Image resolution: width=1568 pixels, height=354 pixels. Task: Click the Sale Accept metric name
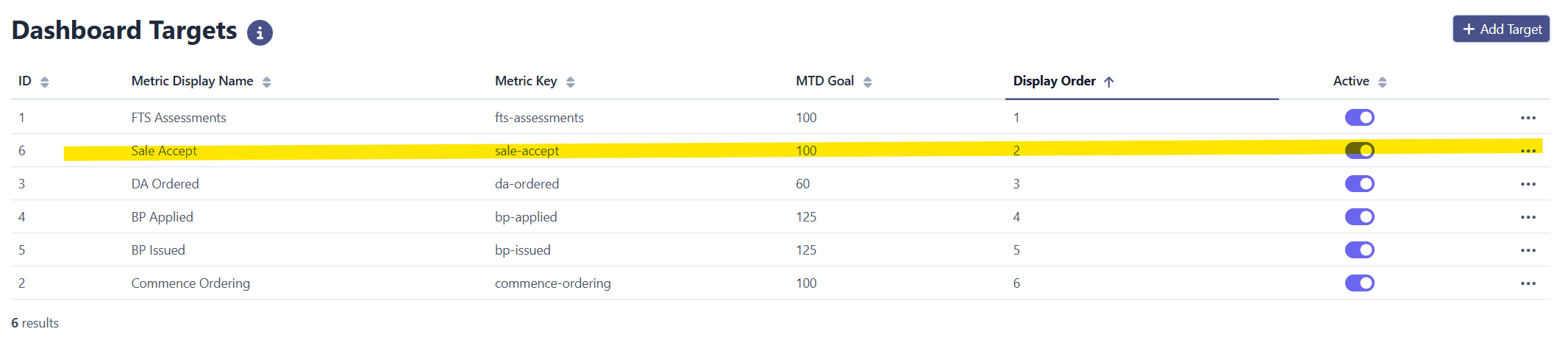(x=164, y=151)
